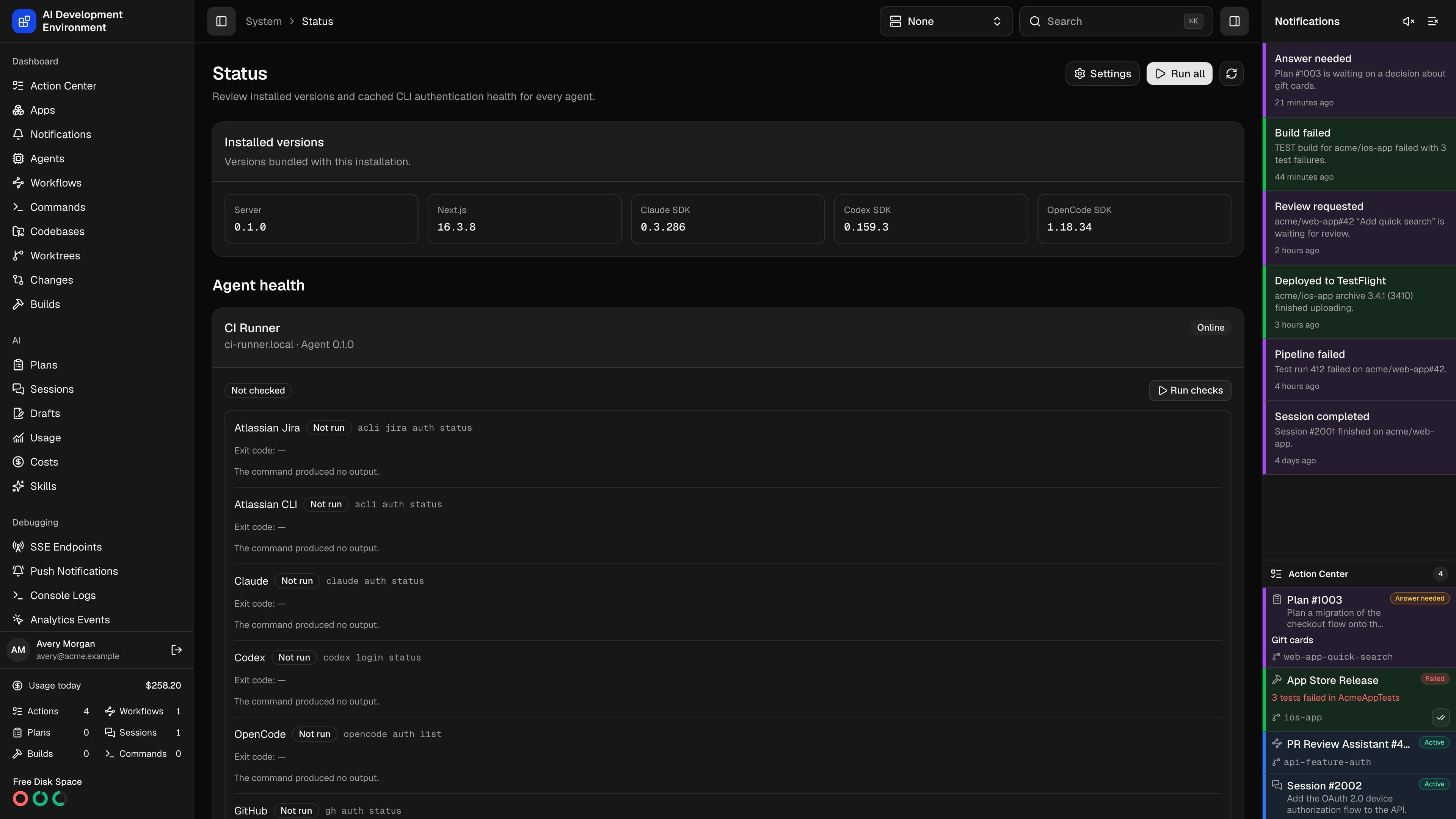Open the Build failed notification
The height and width of the screenshot is (819, 1456).
[x=1359, y=154]
